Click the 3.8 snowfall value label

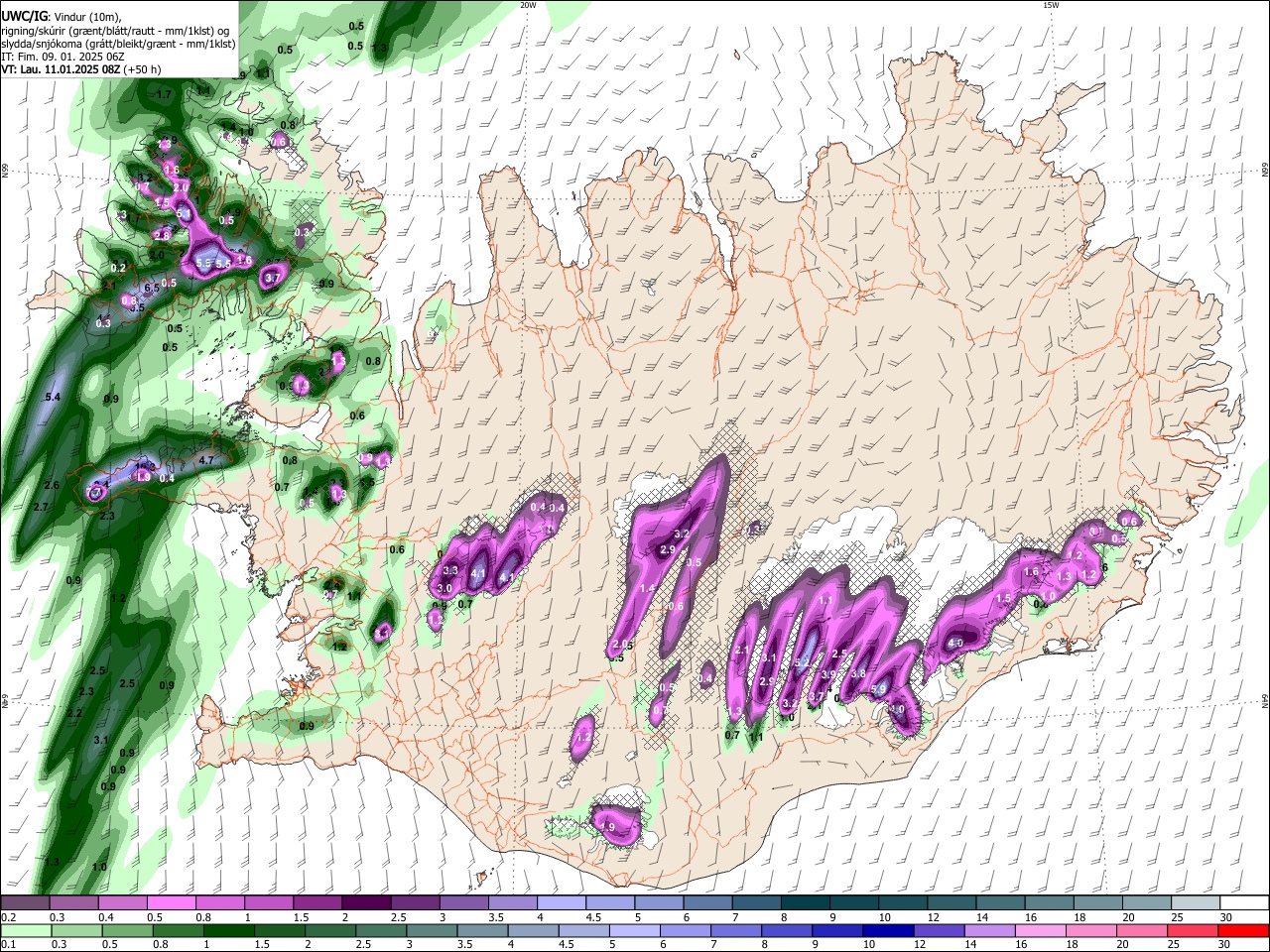click(x=859, y=673)
